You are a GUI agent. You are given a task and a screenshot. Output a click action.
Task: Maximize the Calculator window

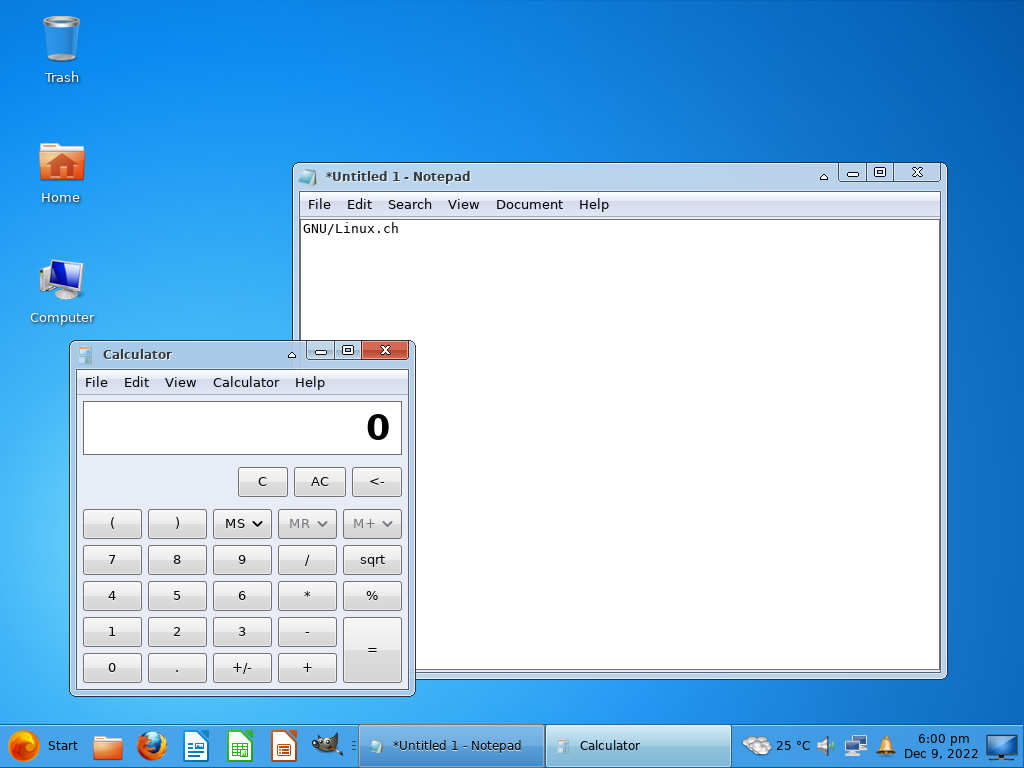348,351
